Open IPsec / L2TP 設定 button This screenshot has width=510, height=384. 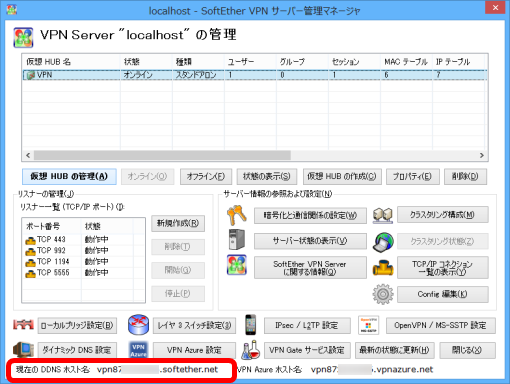click(307, 325)
